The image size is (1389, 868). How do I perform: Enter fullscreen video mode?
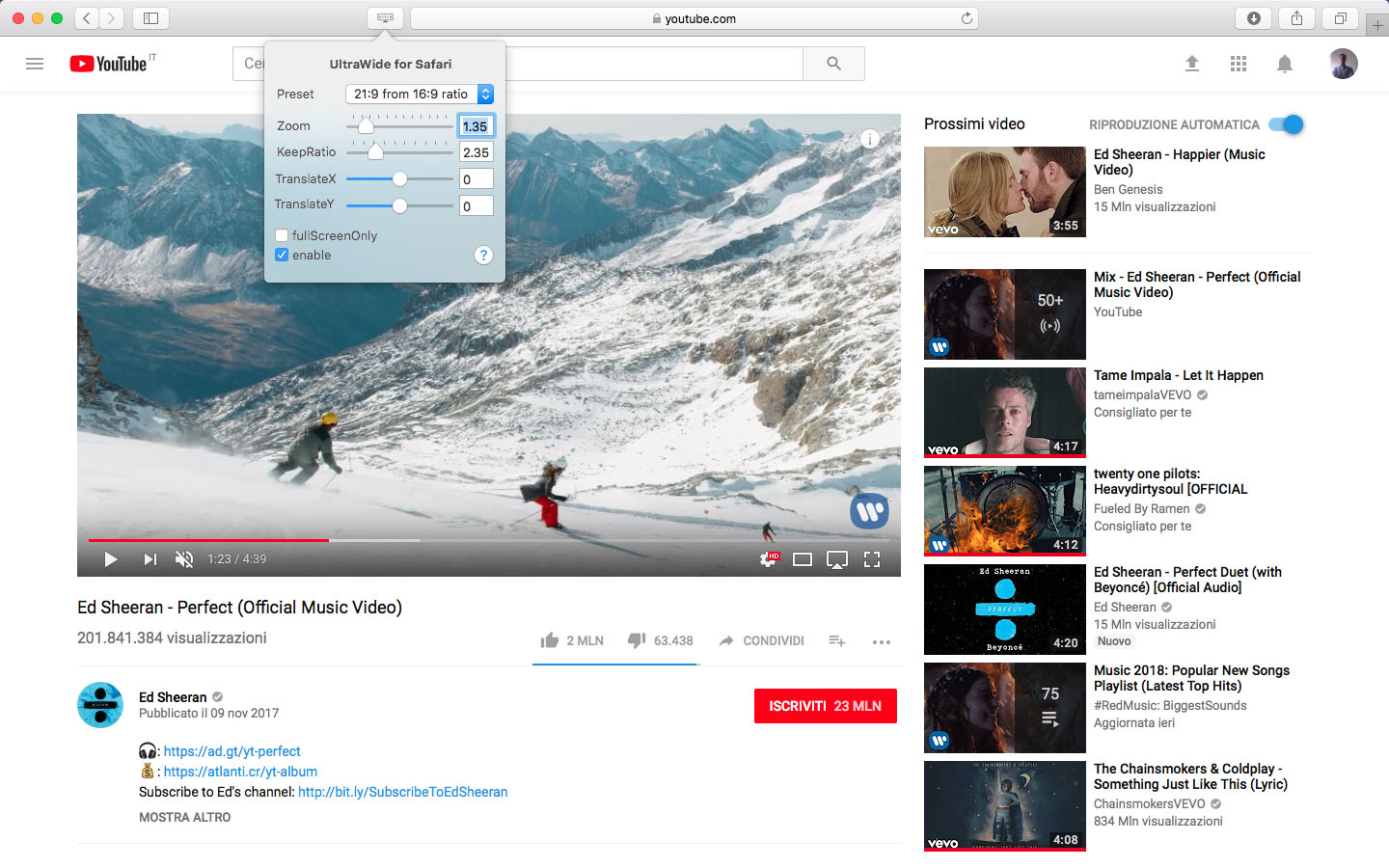872,559
